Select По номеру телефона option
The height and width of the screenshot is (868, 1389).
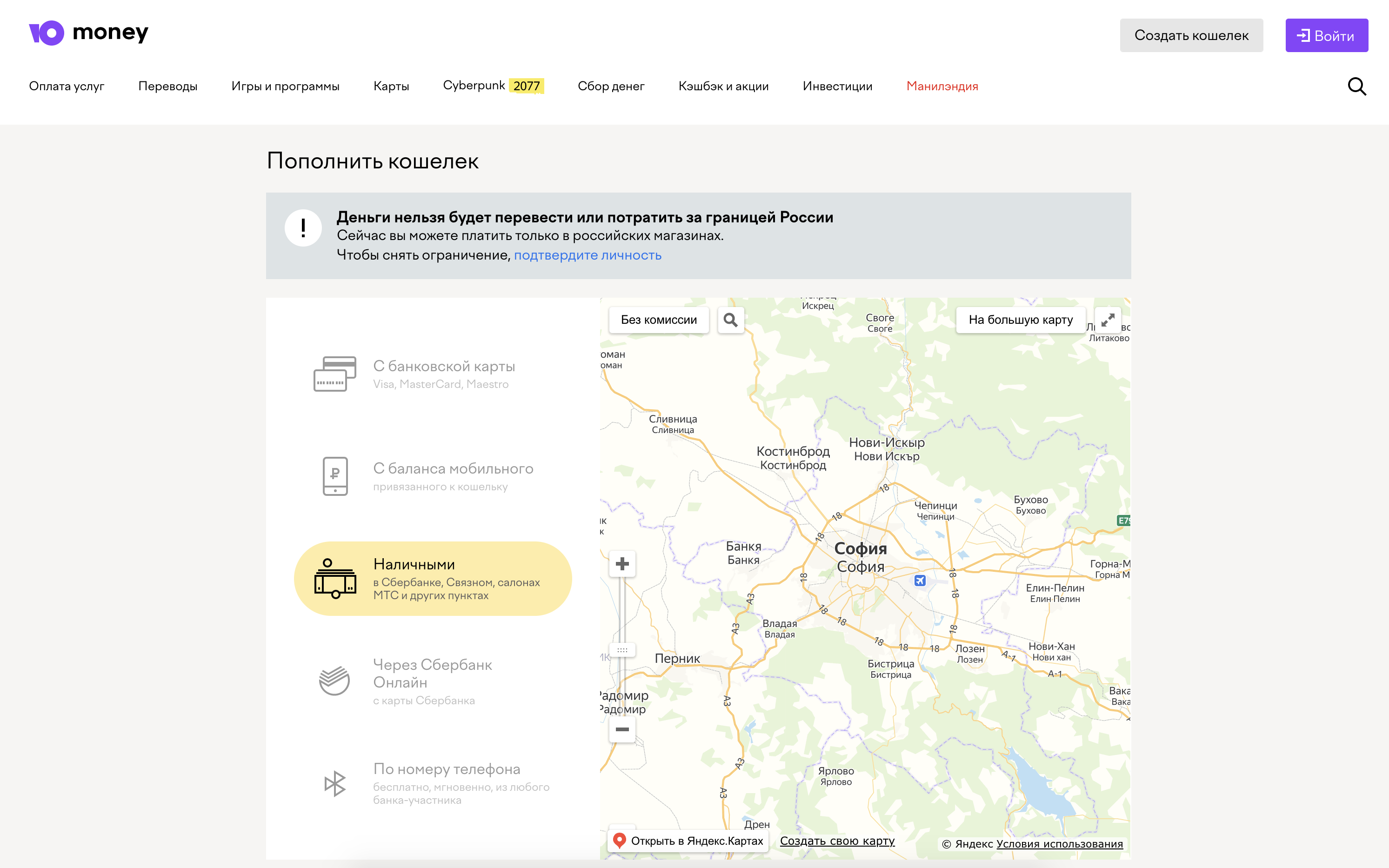click(x=434, y=784)
